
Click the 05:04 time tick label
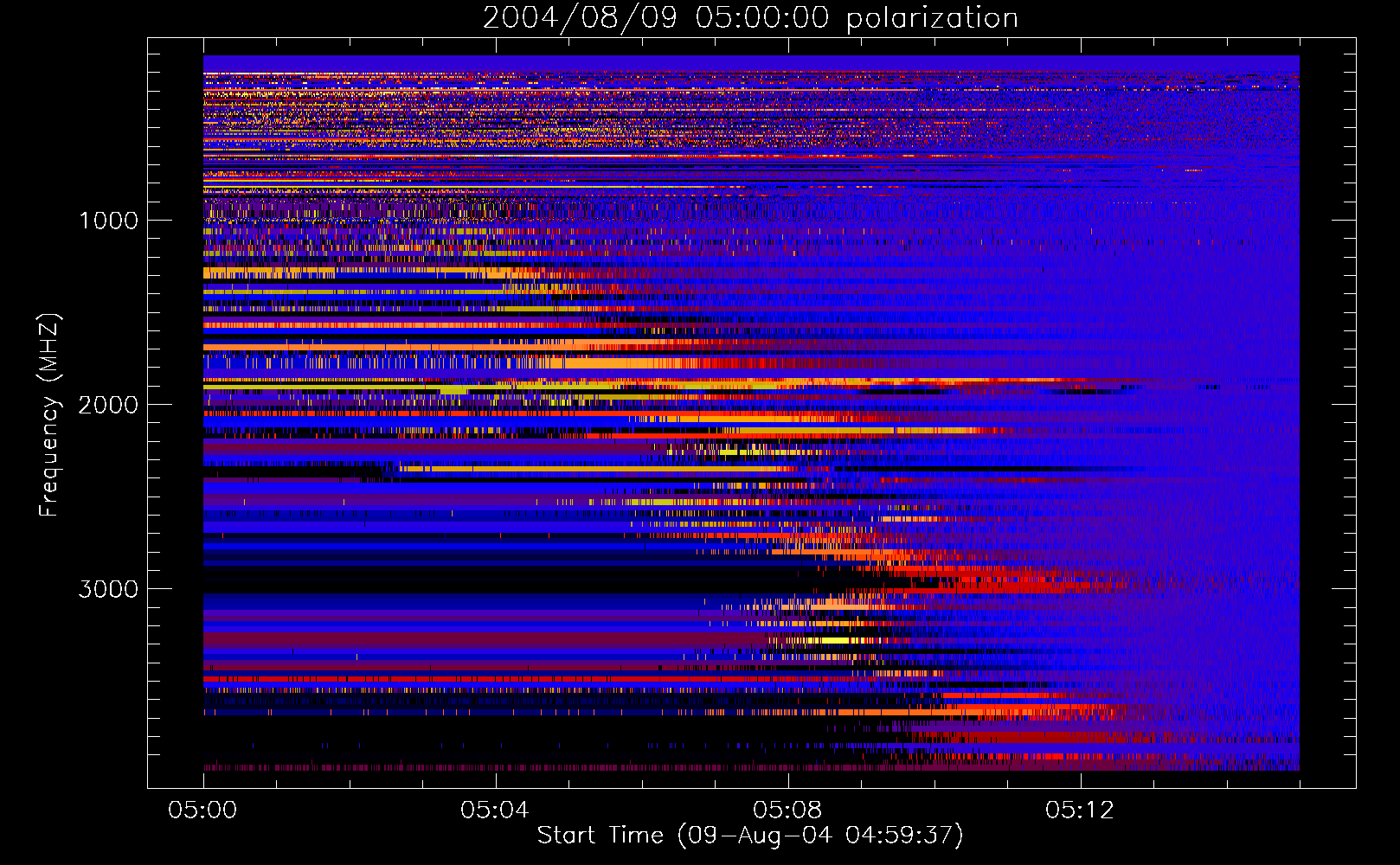coord(494,810)
